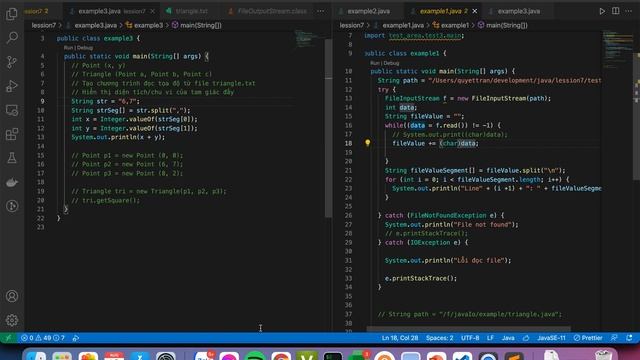Open the Docker view
Viewport: 640px width, 360px height.
coord(12,182)
